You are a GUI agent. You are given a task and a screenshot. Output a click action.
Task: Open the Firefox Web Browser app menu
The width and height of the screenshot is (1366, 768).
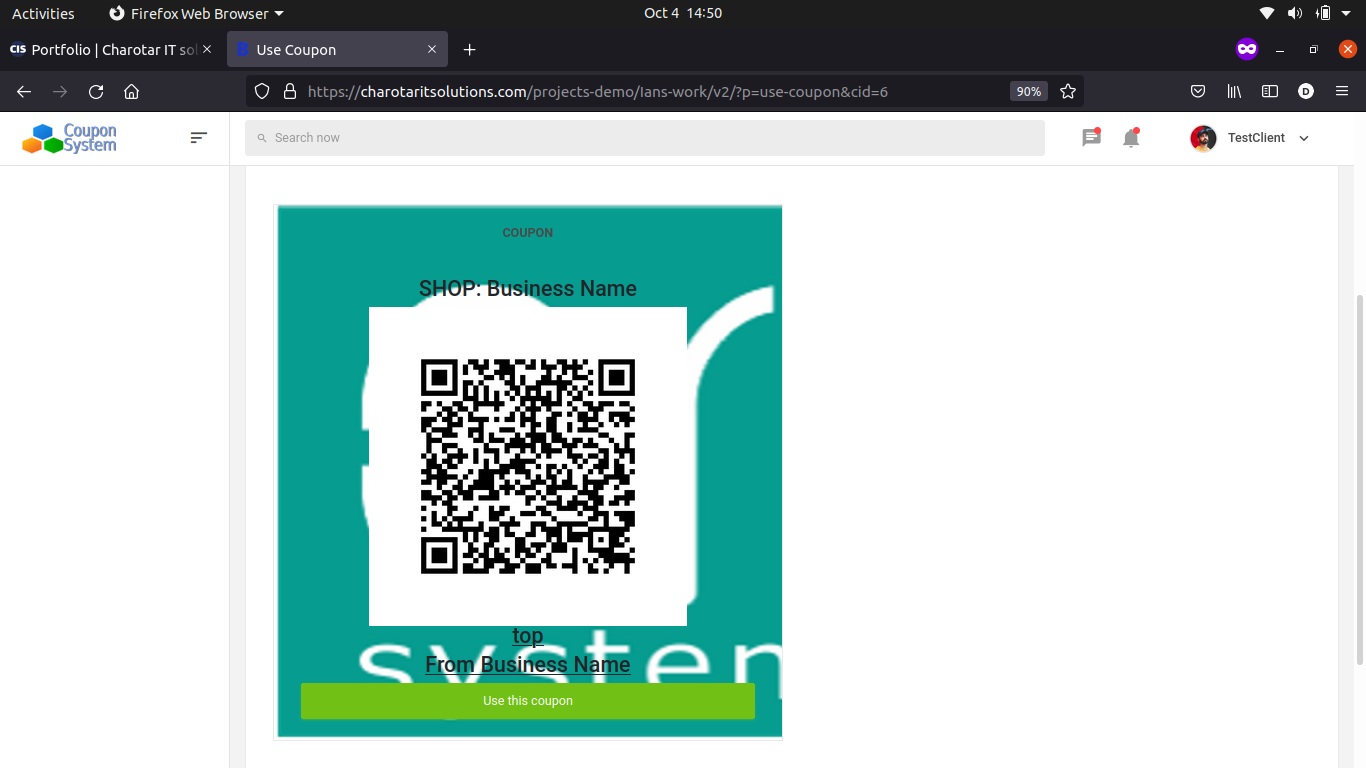pos(196,13)
